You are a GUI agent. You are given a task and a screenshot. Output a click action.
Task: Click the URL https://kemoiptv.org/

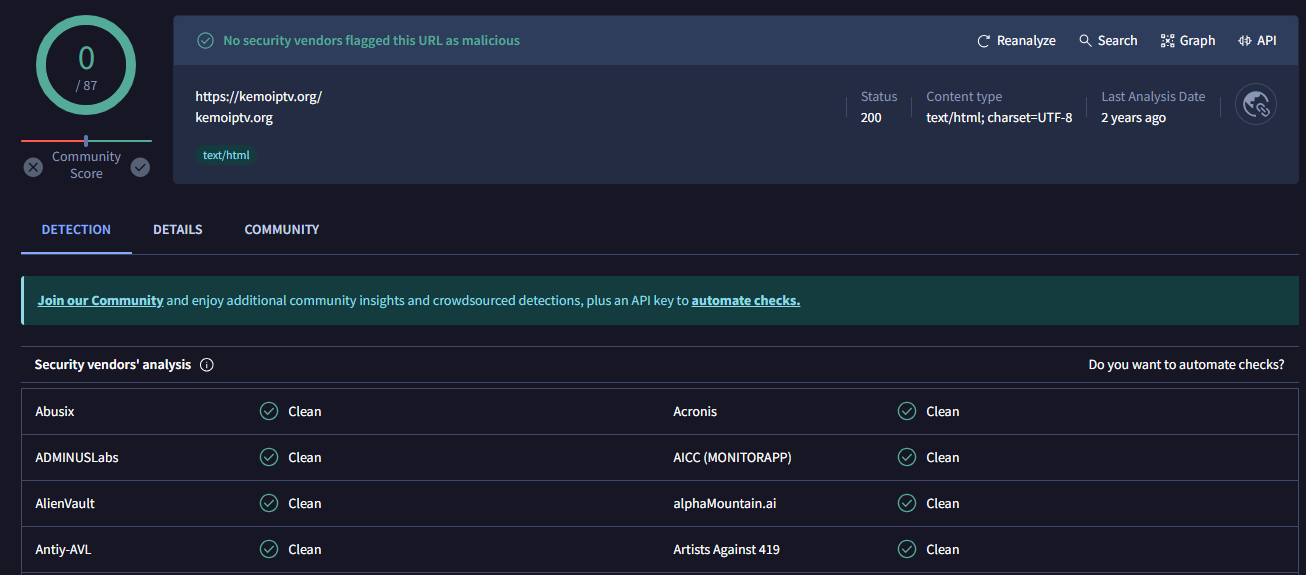[258, 97]
